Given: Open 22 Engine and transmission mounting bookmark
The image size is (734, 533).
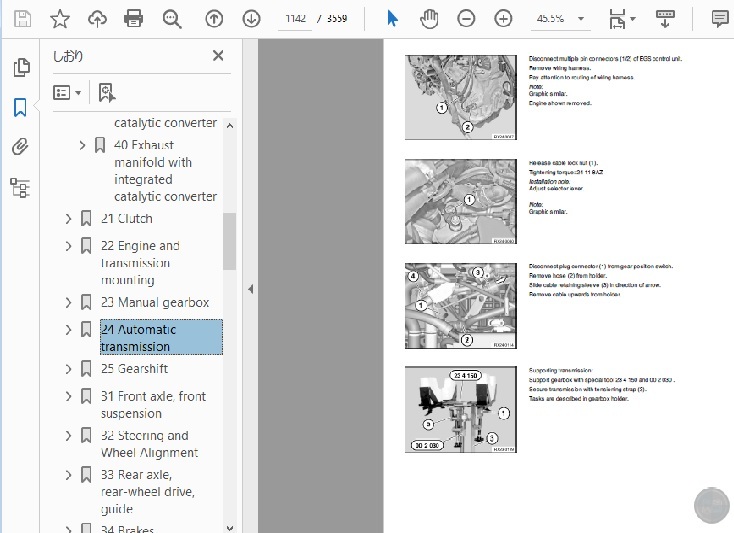Looking at the screenshot, I should click(140, 263).
